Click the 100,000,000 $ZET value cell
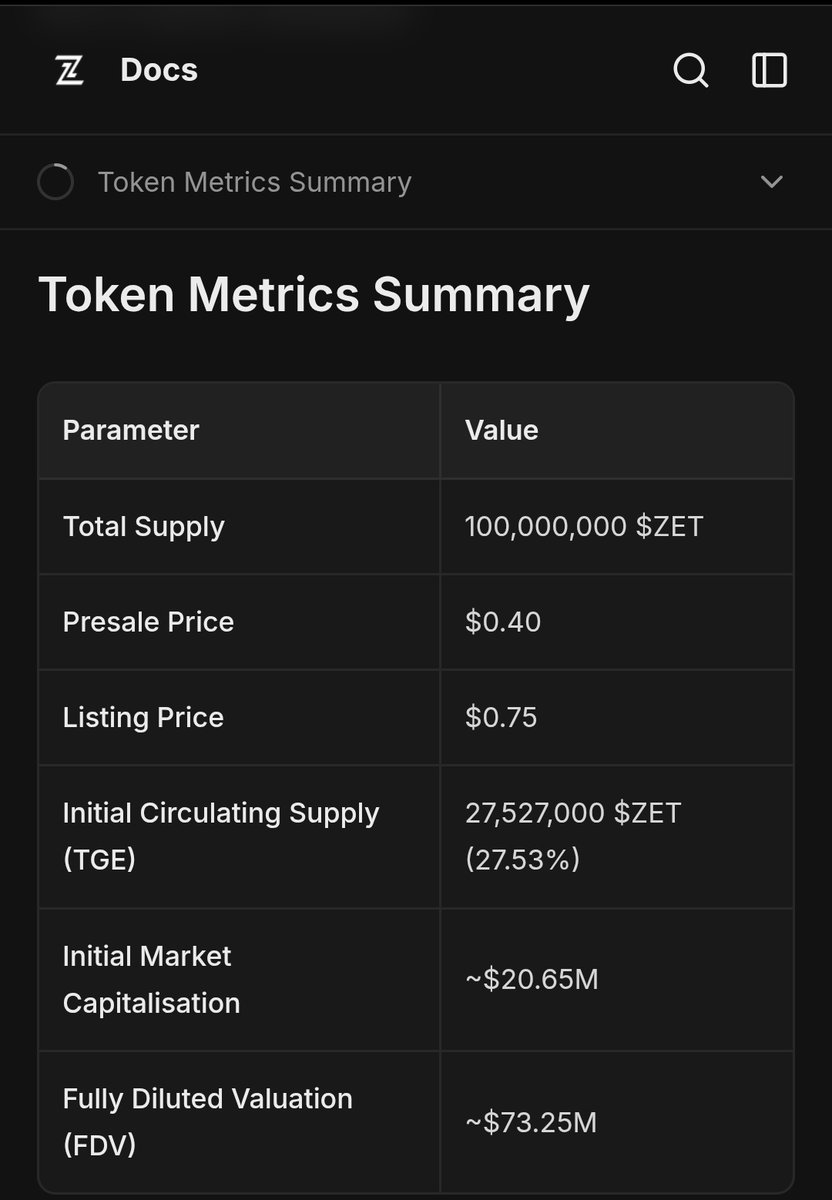Viewport: 832px width, 1200px height. click(x=584, y=526)
